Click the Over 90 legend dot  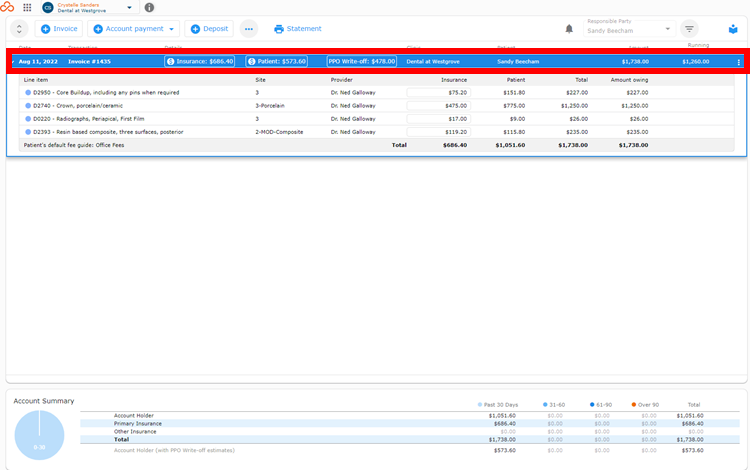pyautogui.click(x=634, y=404)
